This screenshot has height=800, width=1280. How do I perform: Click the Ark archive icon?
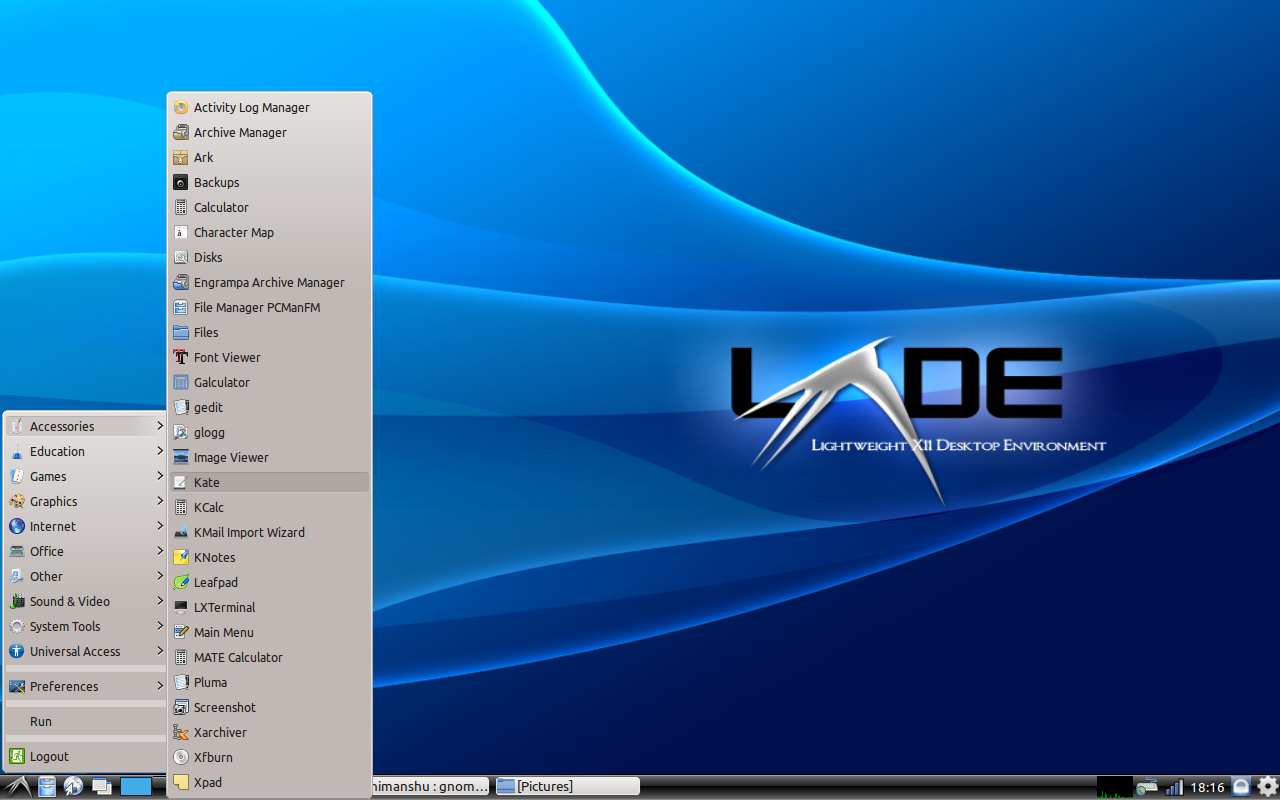tap(180, 157)
